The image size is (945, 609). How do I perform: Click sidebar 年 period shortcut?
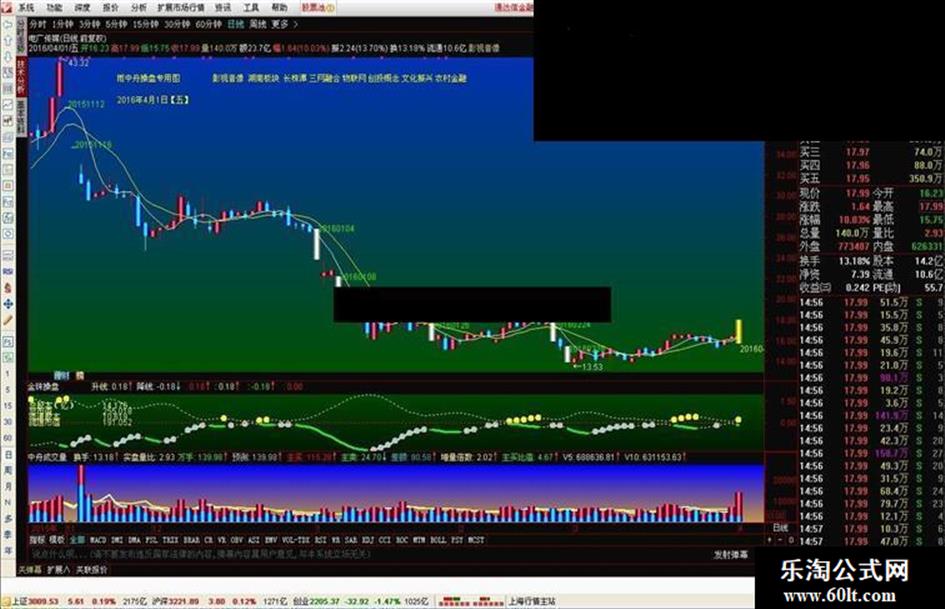pyautogui.click(x=8, y=550)
